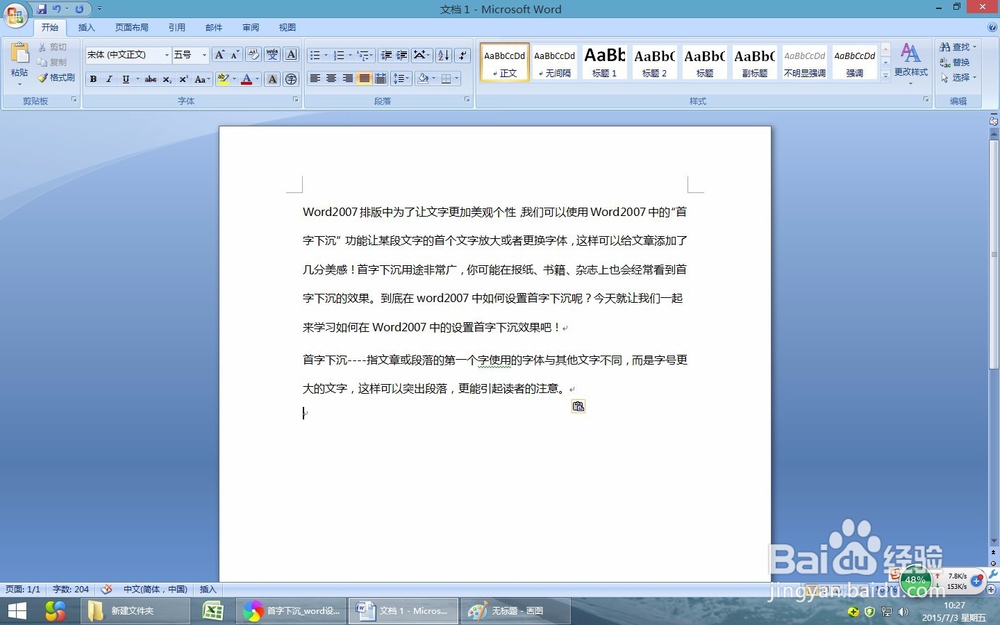1000x625 pixels.
Task: Click the Paste Options icon in document
Action: pyautogui.click(x=578, y=406)
